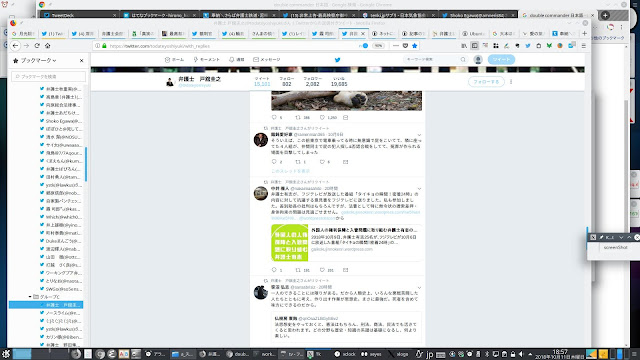Click the jp keyboard layout tray indicator
The width and height of the screenshot is (640, 360).
pos(429,354)
